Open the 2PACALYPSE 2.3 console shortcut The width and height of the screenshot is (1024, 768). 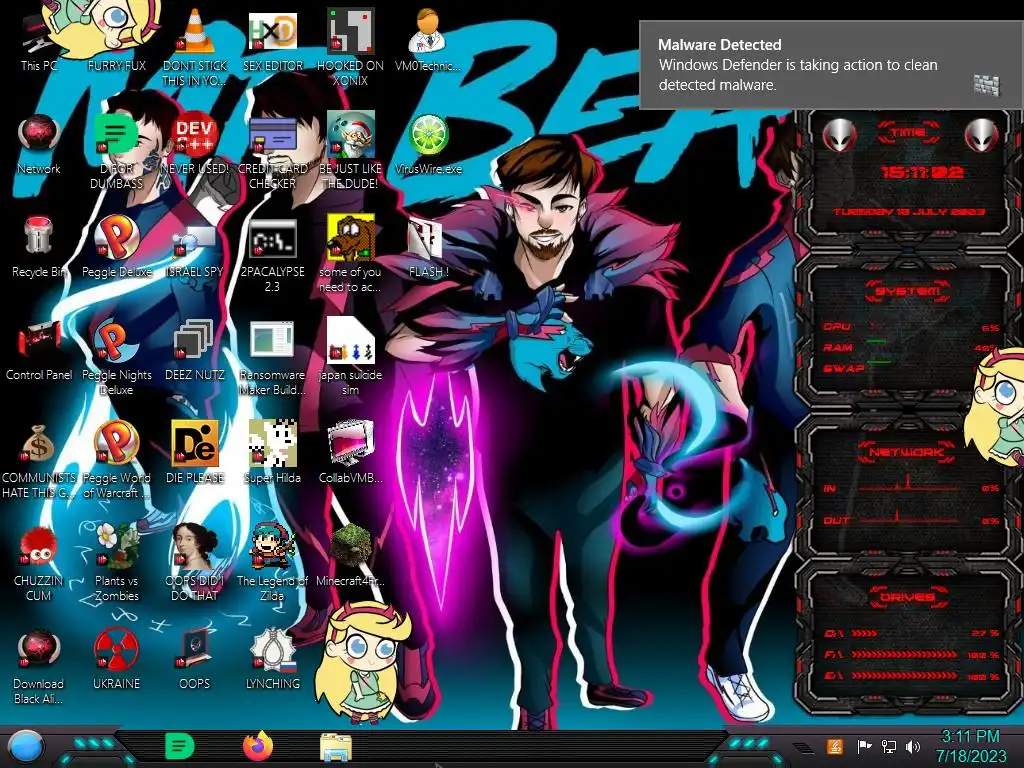(x=272, y=255)
